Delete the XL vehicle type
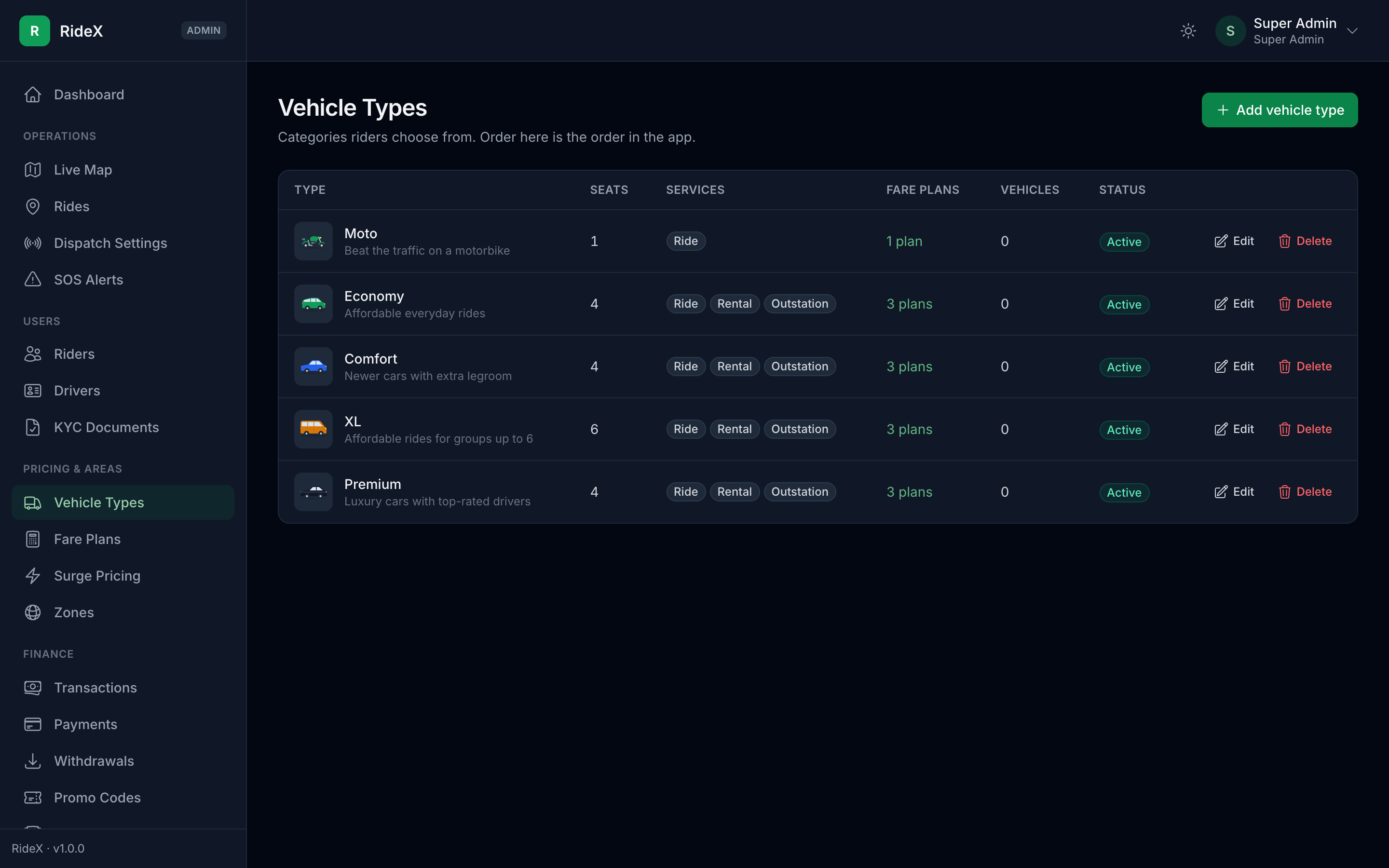This screenshot has width=1389, height=868. [1305, 429]
